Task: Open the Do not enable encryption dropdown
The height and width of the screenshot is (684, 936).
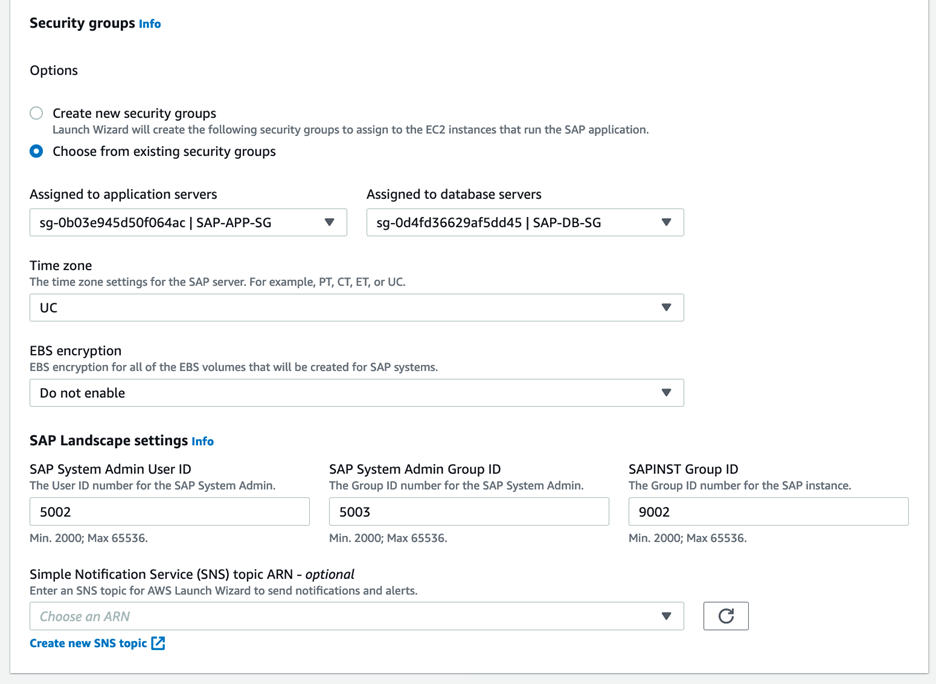Action: pos(356,393)
